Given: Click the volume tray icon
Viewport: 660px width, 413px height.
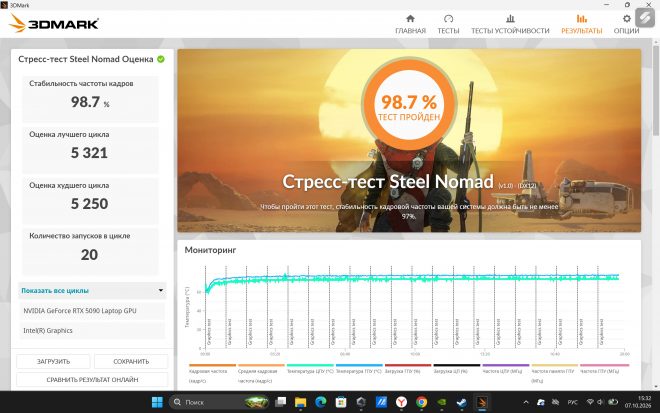Looking at the screenshot, I should click(600, 402).
